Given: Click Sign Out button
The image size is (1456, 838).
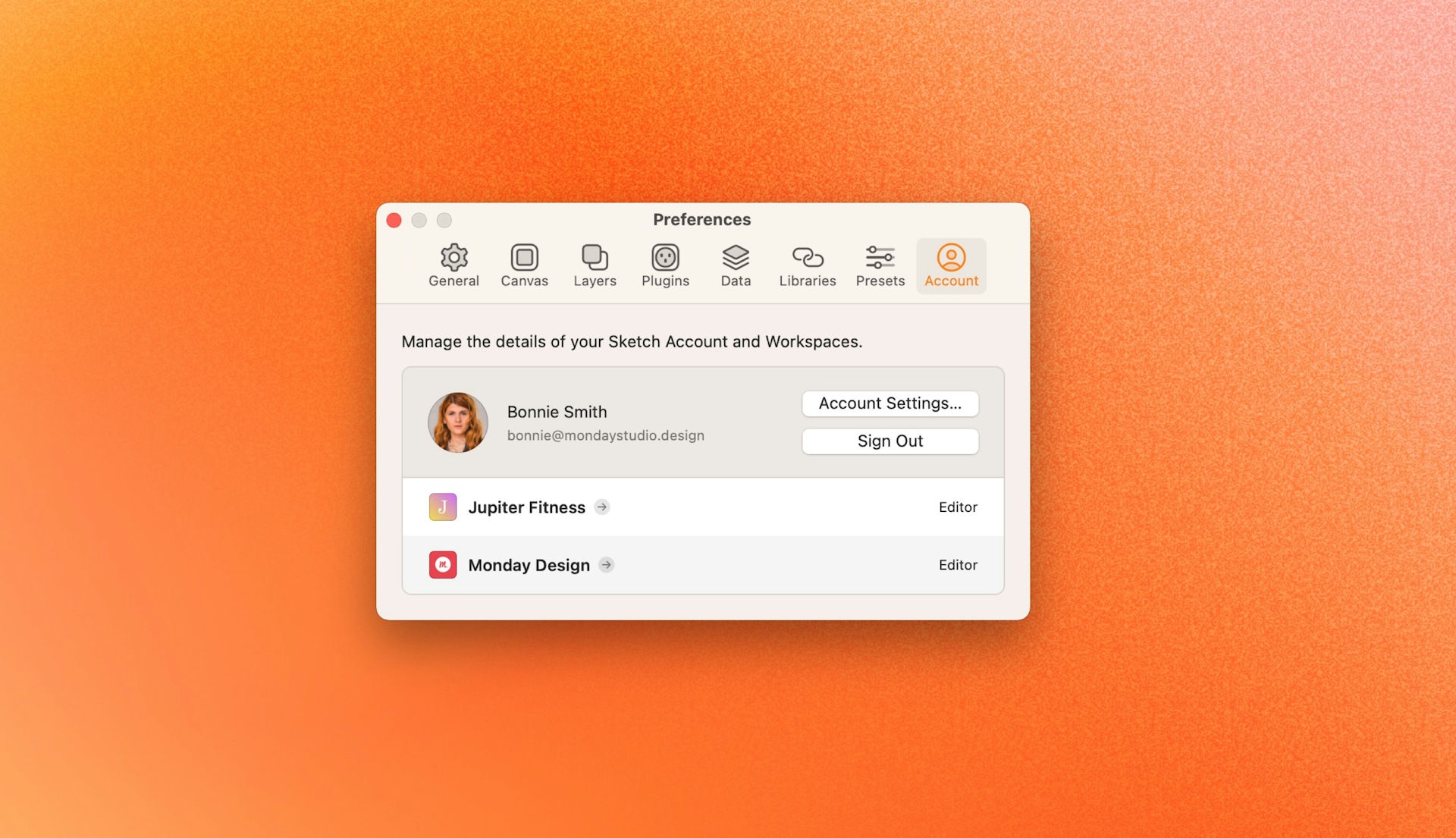Looking at the screenshot, I should (x=890, y=440).
